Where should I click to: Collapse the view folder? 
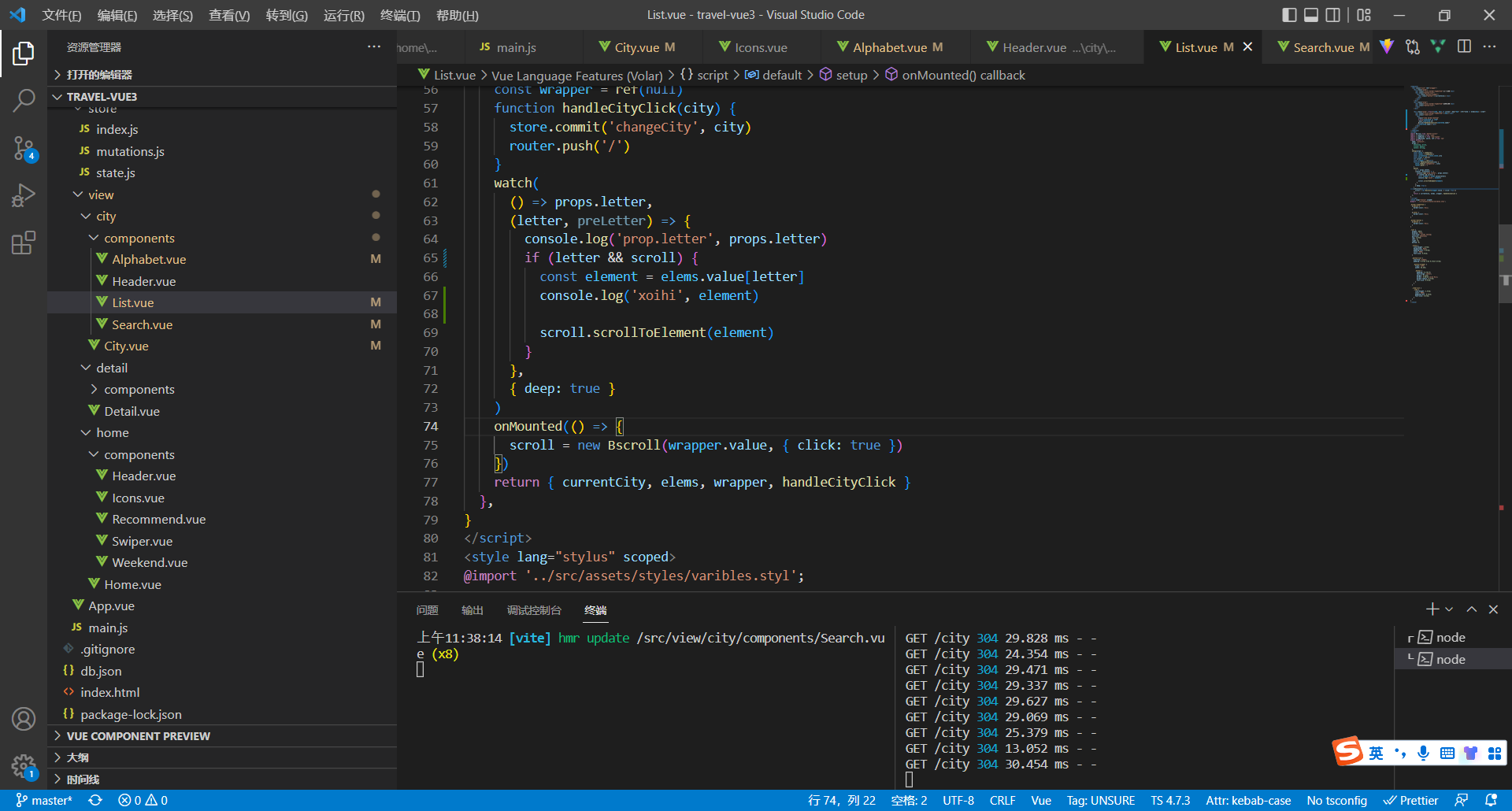click(x=222, y=194)
